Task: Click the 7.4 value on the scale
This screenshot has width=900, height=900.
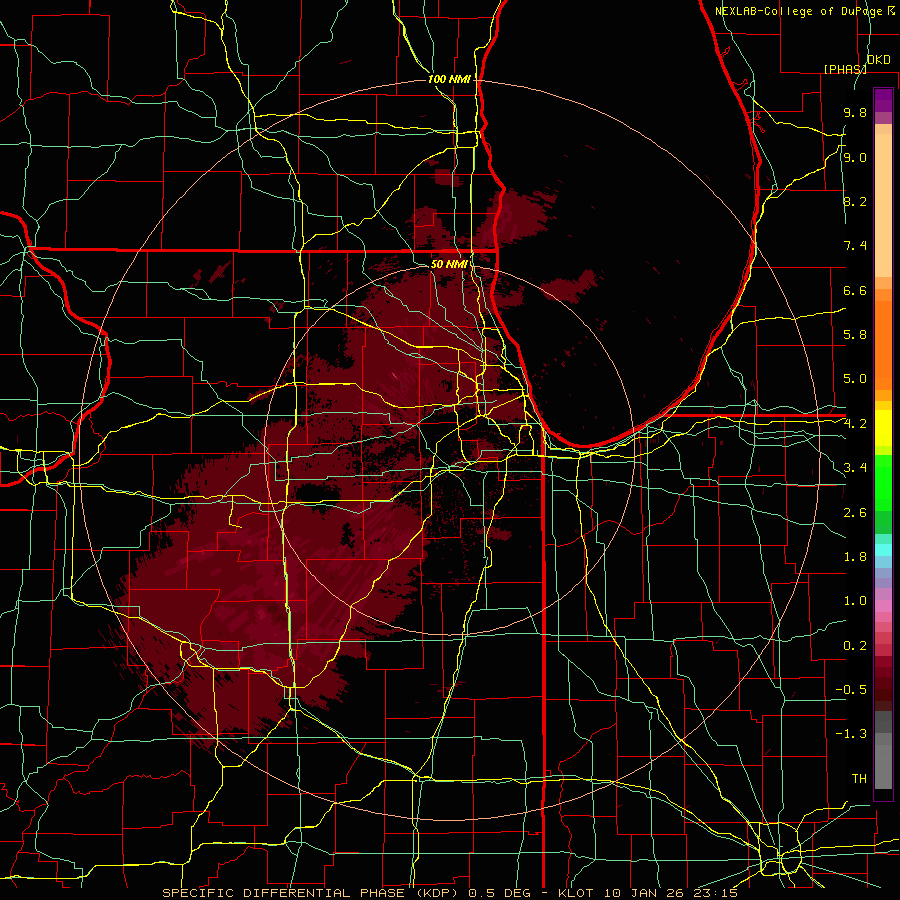Action: [855, 246]
